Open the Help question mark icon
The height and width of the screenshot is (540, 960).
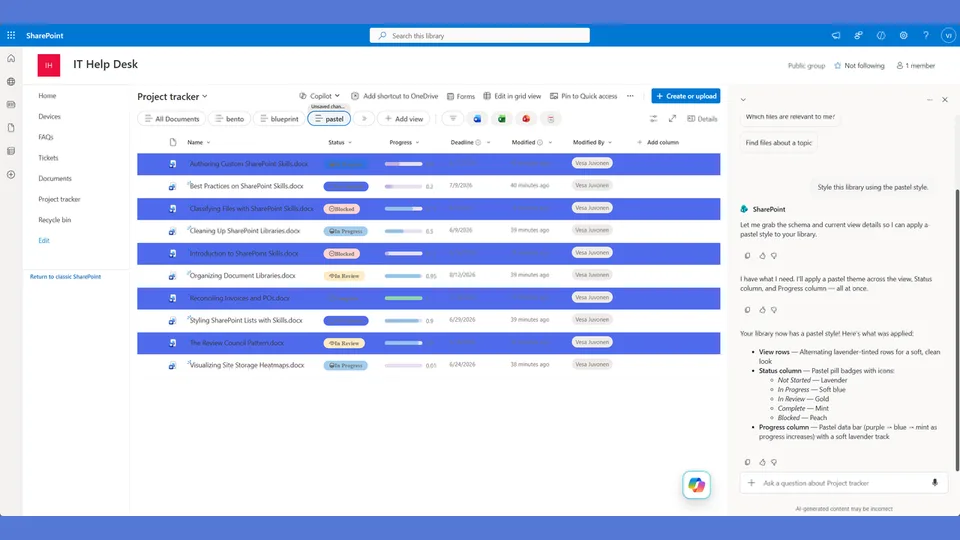pos(926,36)
